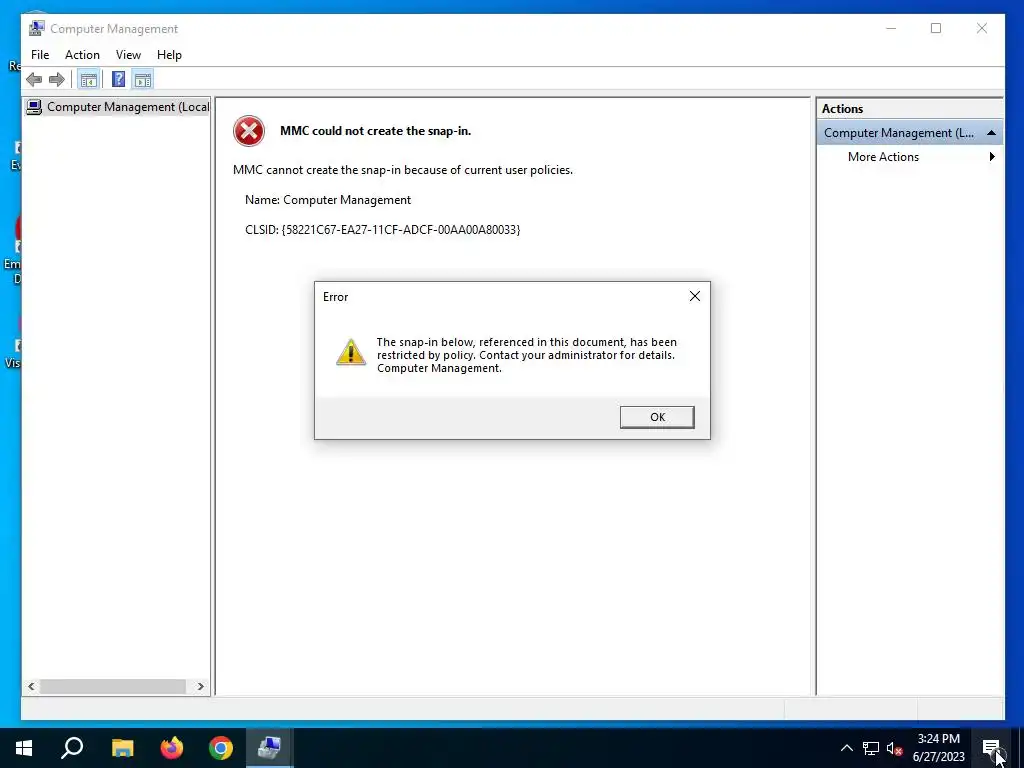1024x768 pixels.
Task: Open the network status tray icon
Action: [x=871, y=748]
